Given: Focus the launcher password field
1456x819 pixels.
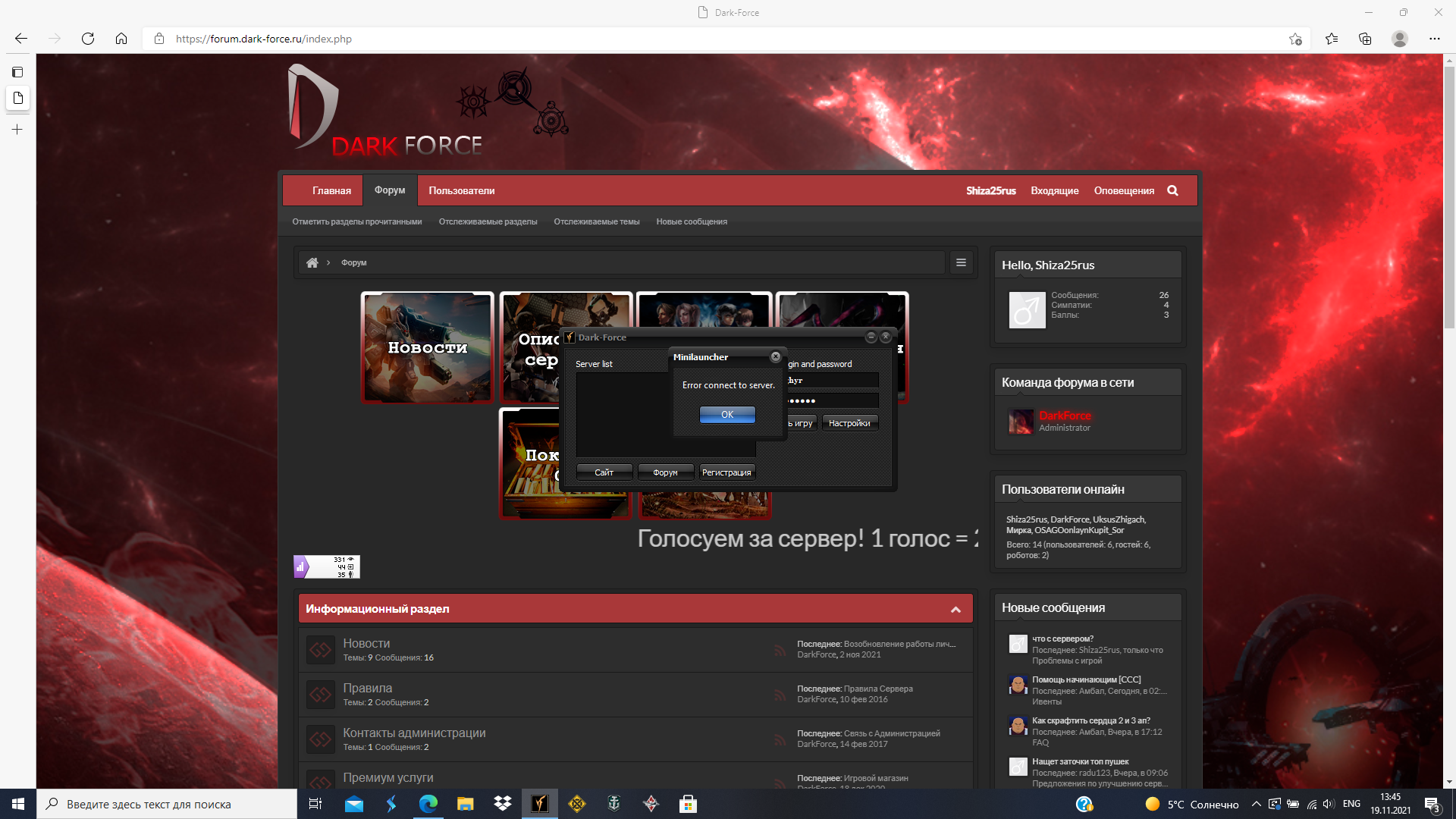Looking at the screenshot, I should 832,400.
